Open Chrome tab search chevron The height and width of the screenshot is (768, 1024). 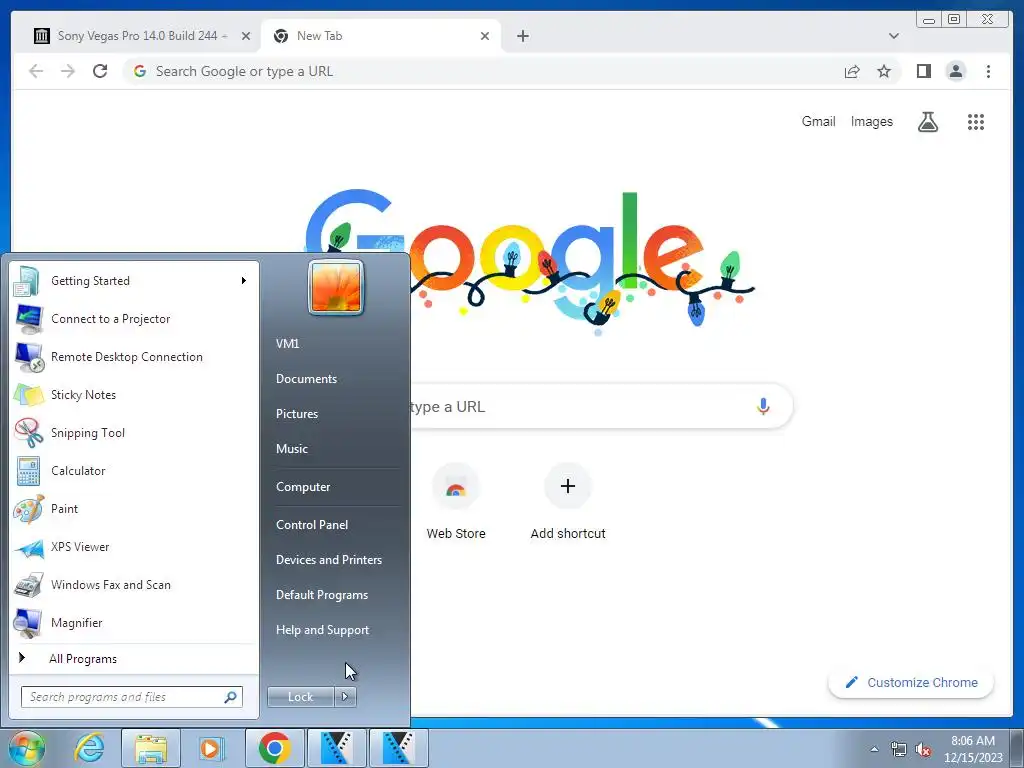[893, 36]
